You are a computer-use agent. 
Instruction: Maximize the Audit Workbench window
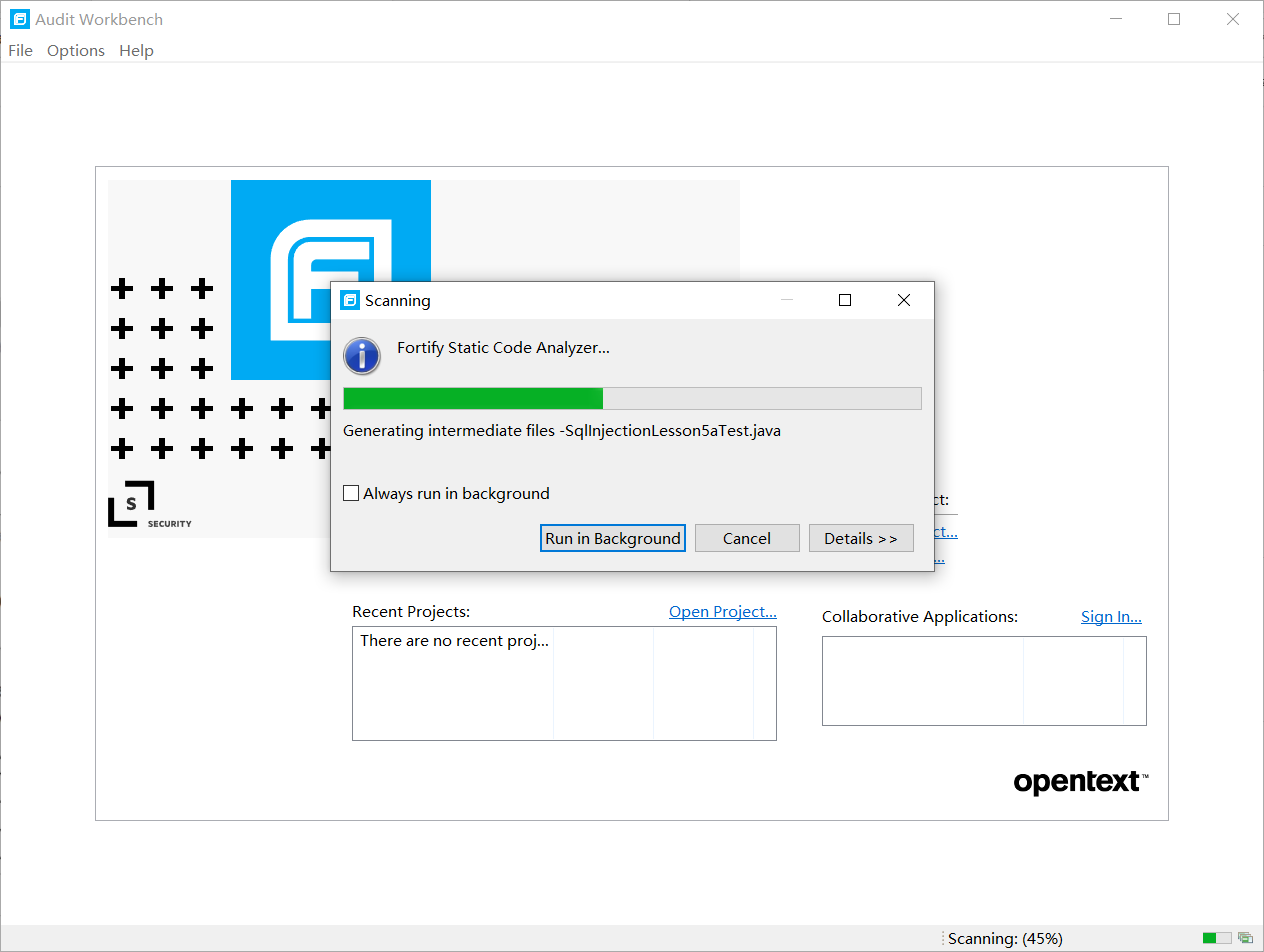point(1174,19)
